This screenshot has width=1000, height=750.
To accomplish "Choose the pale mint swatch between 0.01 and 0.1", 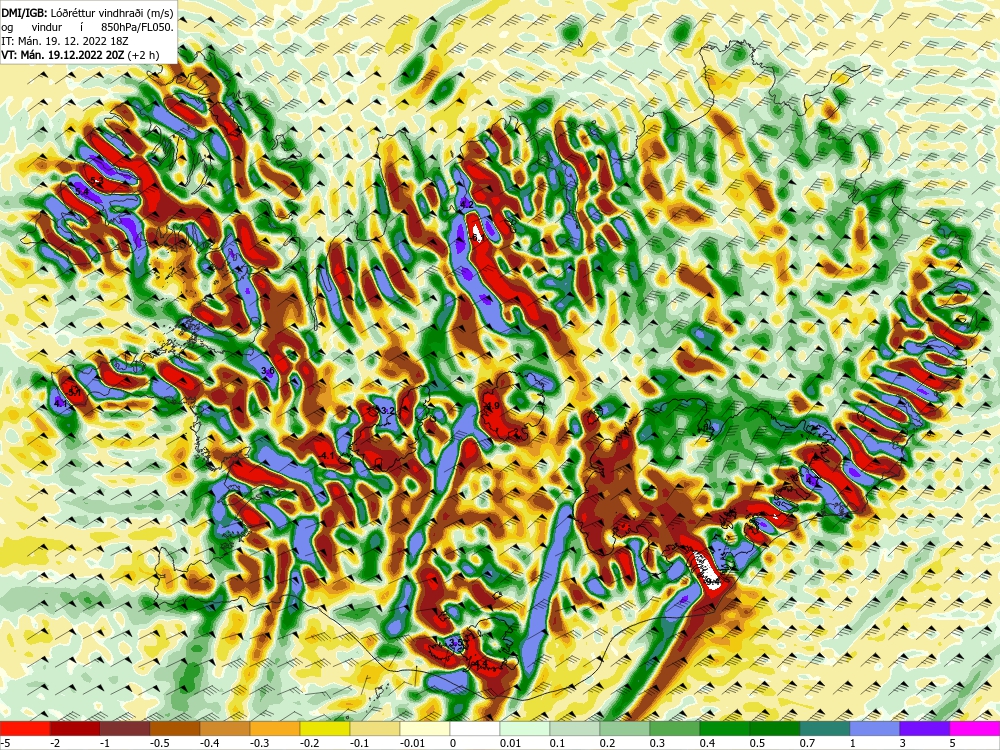I will [525, 728].
